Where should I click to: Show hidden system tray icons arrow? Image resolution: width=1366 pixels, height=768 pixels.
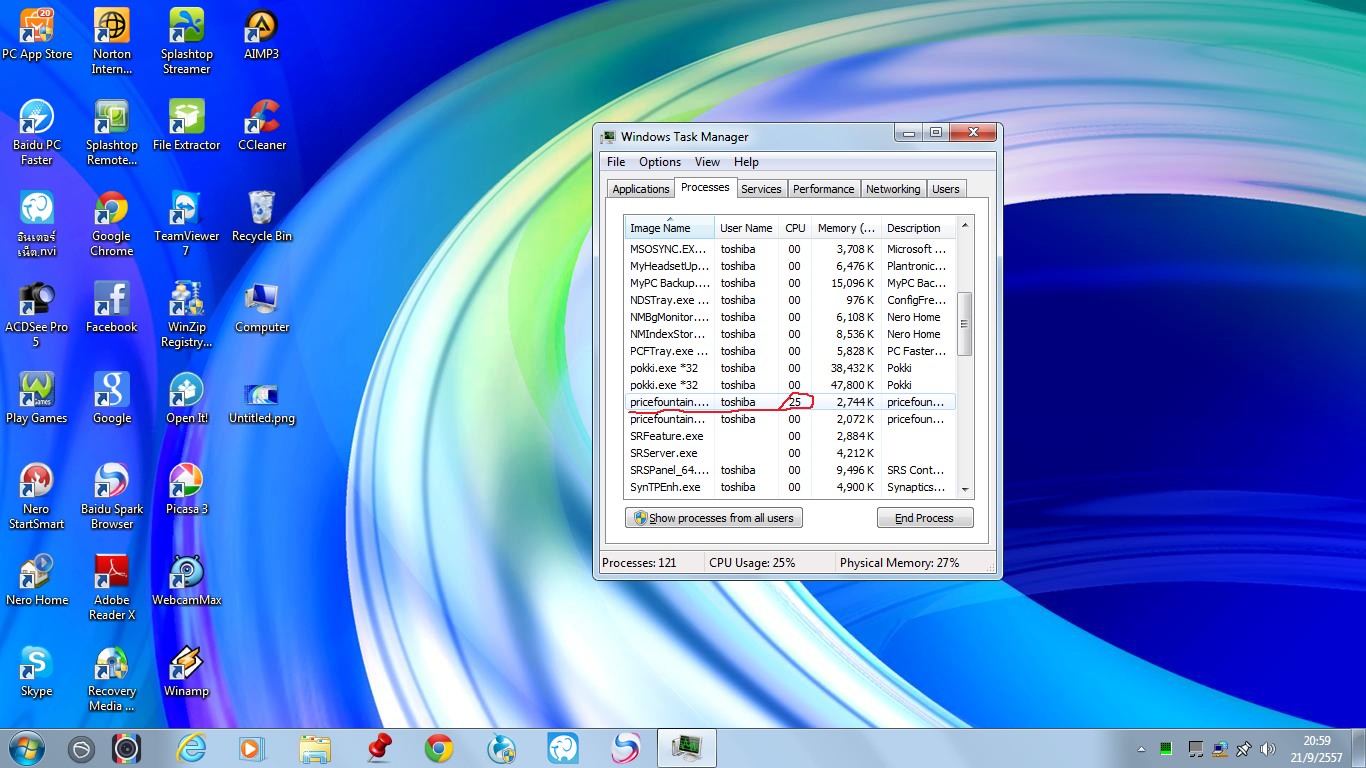1142,749
